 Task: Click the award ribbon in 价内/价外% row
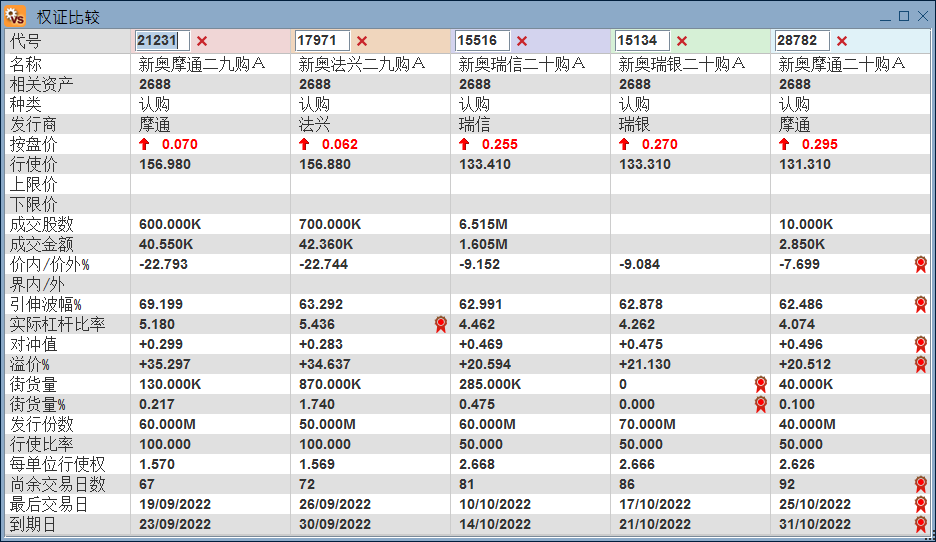click(x=921, y=264)
